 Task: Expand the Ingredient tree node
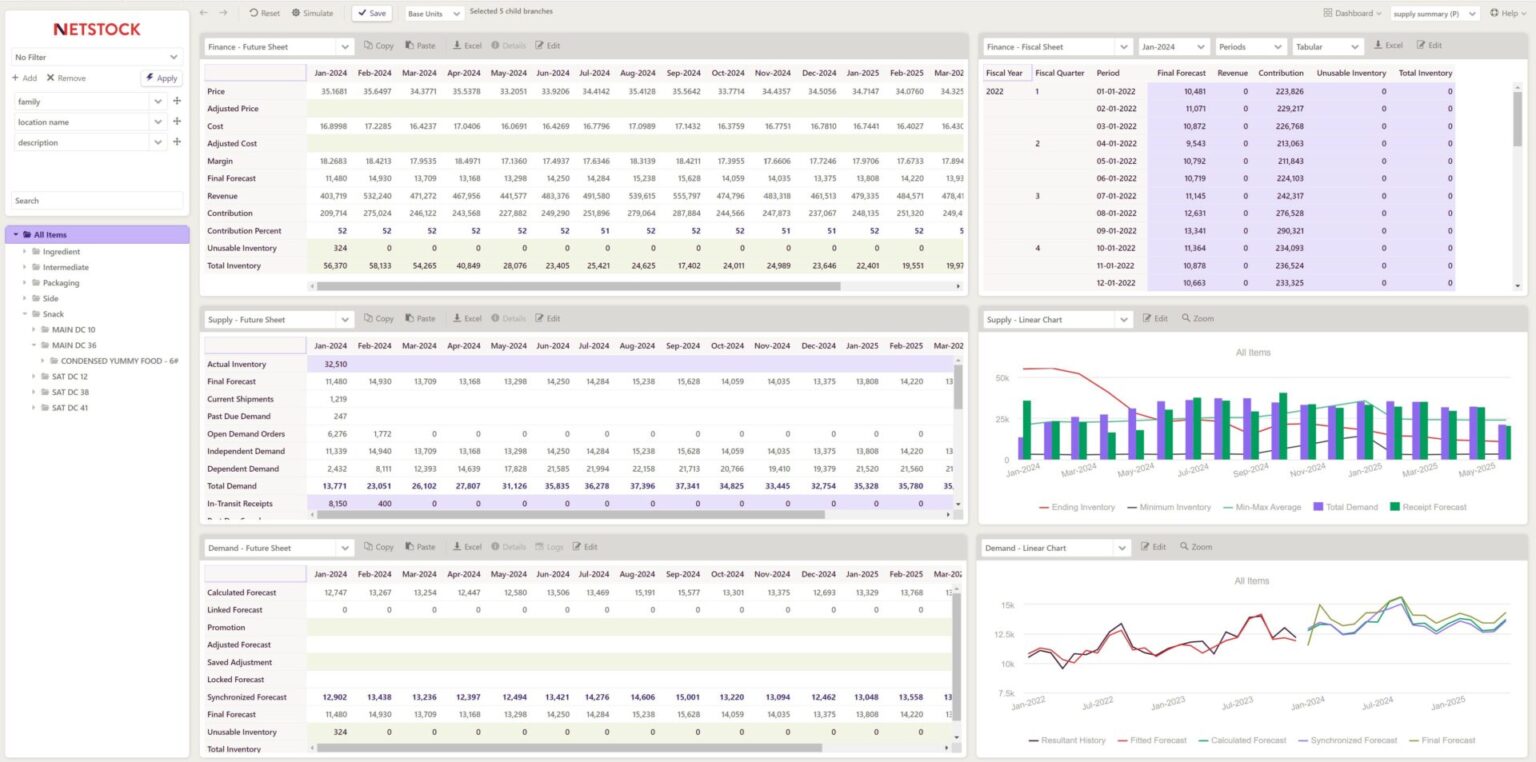tap(24, 251)
